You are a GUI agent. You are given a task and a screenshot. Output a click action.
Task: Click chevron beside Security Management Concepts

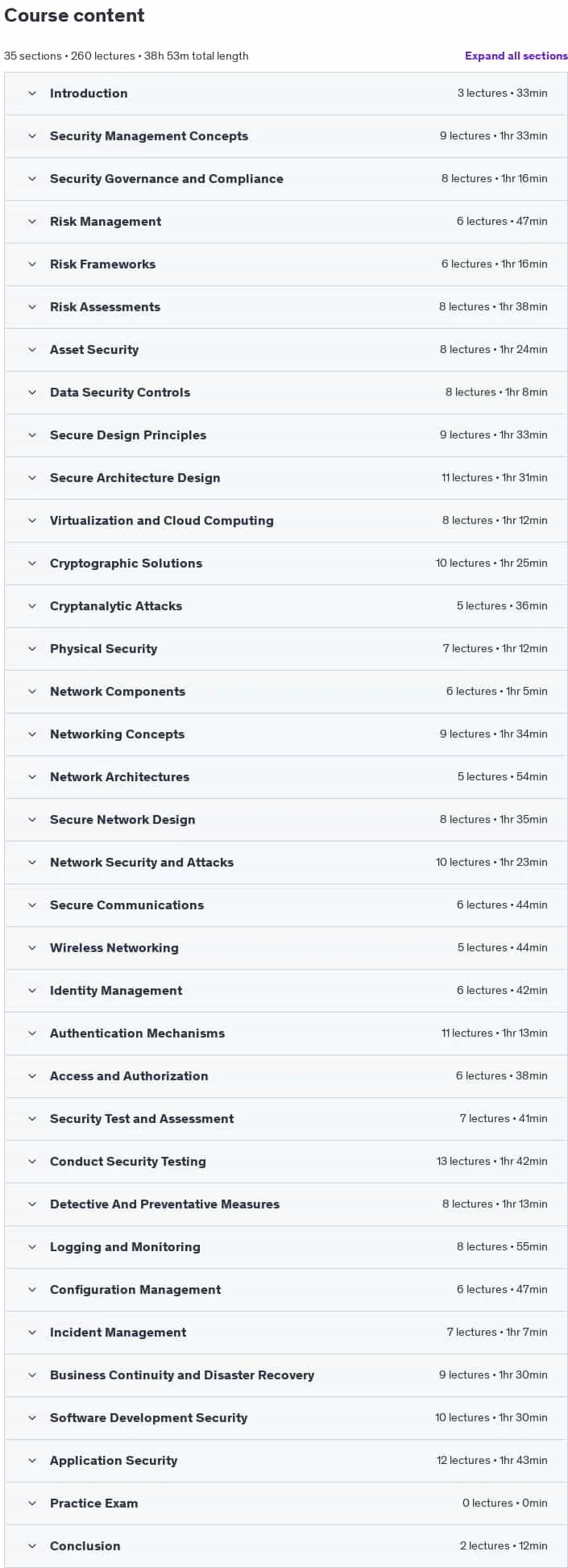coord(32,136)
